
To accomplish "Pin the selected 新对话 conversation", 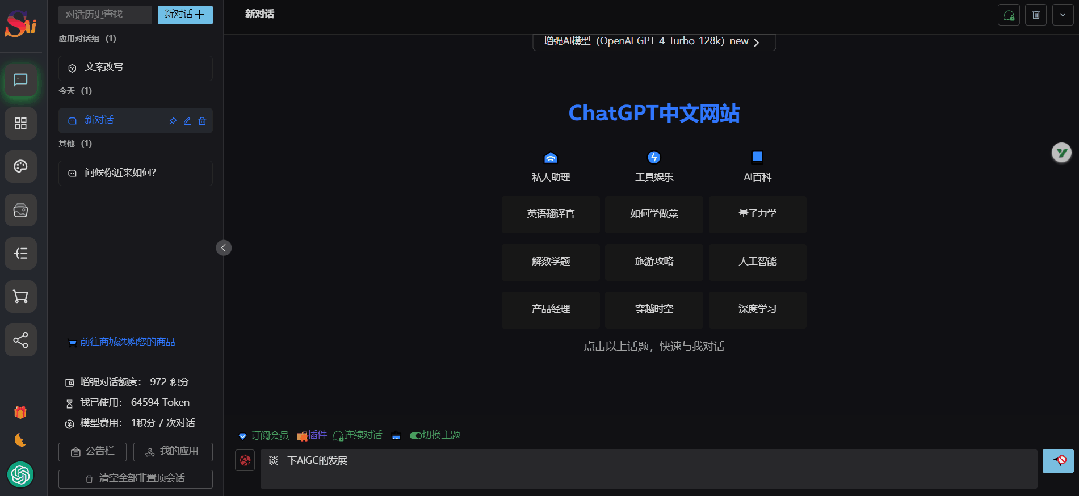I will [x=173, y=120].
